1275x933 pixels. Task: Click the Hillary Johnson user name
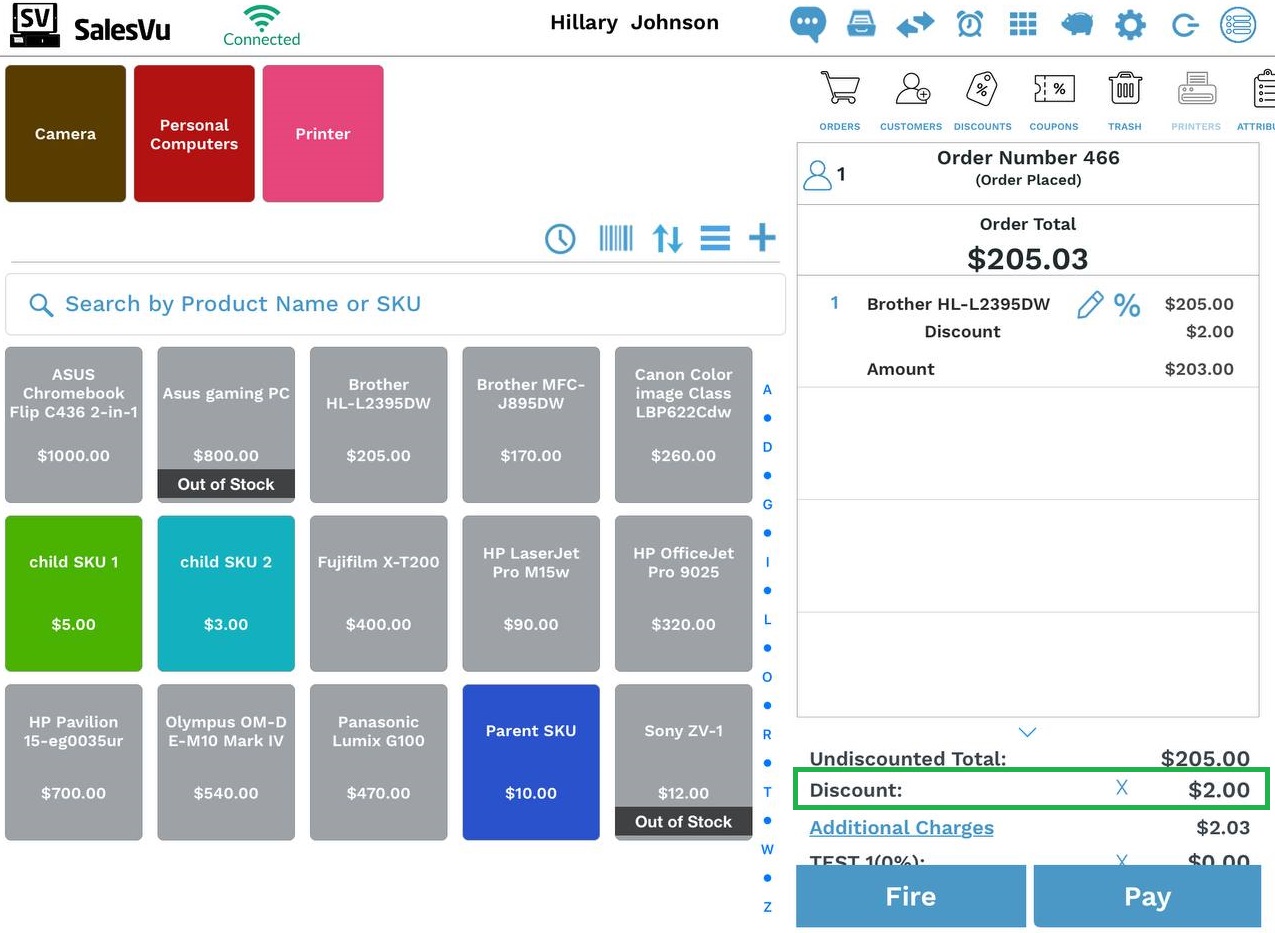point(634,22)
